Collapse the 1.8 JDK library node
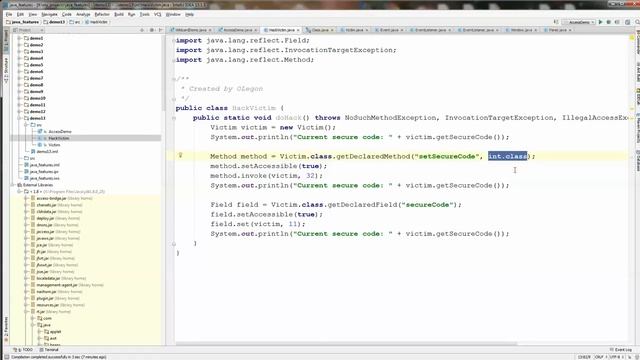 click(19, 191)
